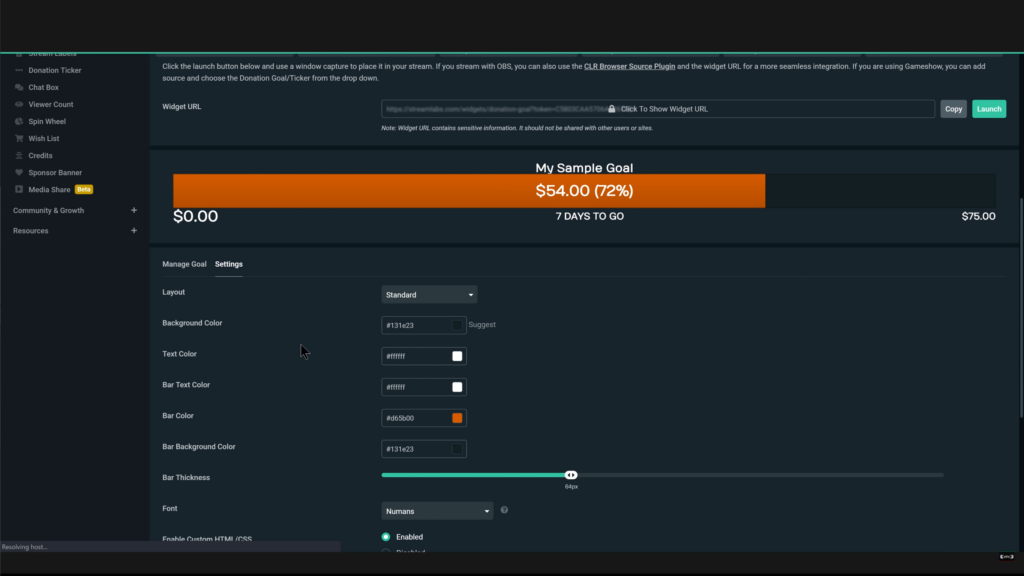Open the Font Numans dropdown

tap(437, 511)
